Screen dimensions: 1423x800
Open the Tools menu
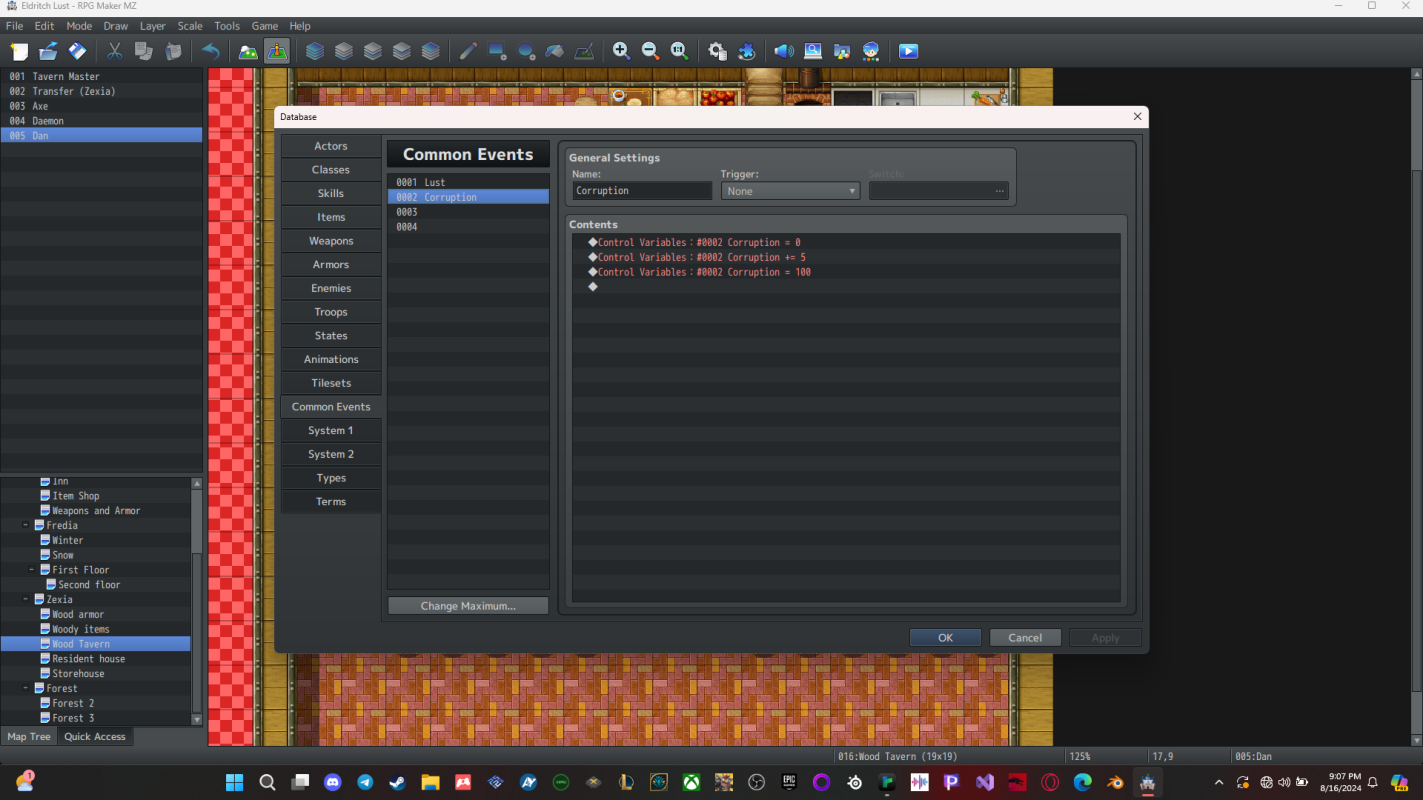coord(227,26)
